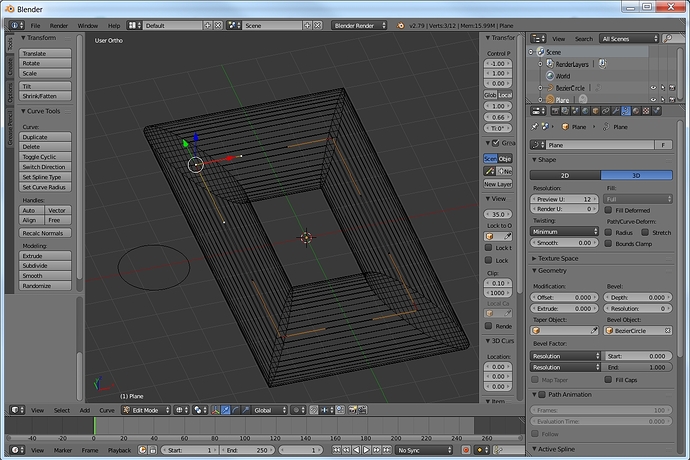
Task: Open the No Sync playback dropdown
Action: (424, 450)
